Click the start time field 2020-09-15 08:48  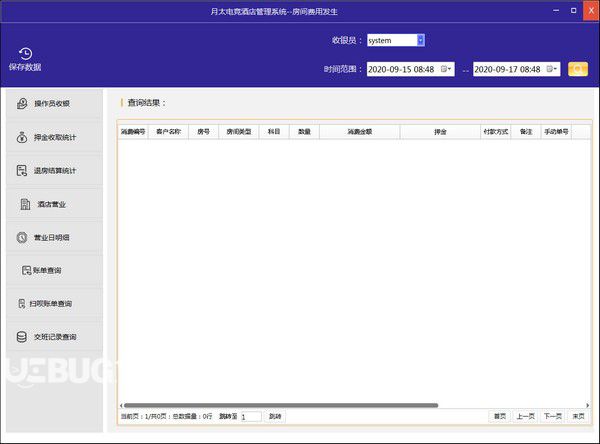tap(410, 69)
